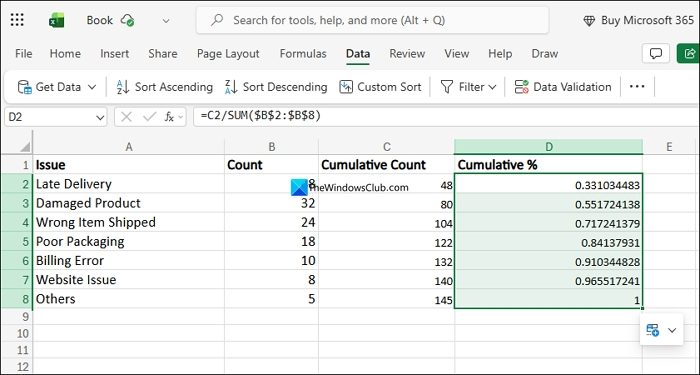Select row 1 header
Image resolution: width=700 pixels, height=375 pixels.
pyautogui.click(x=17, y=165)
